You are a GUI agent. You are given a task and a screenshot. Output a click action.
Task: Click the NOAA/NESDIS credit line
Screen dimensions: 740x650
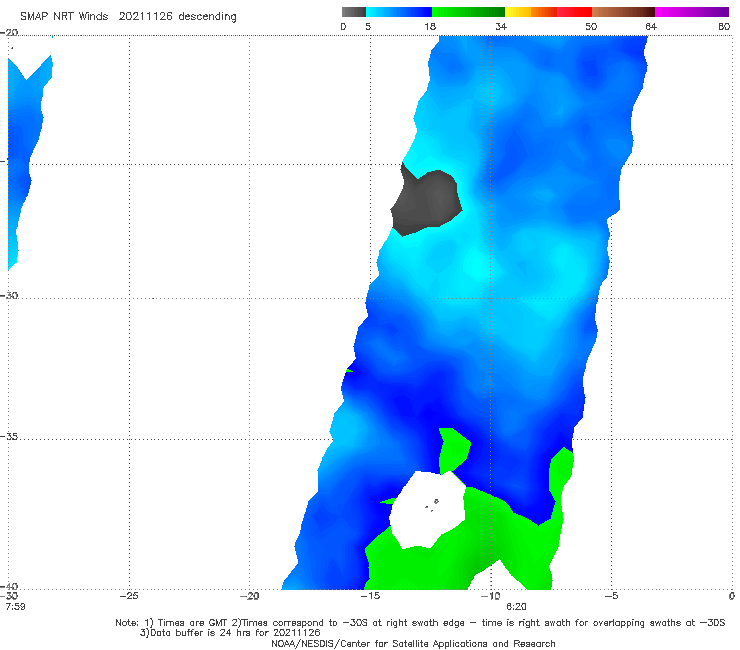413,643
